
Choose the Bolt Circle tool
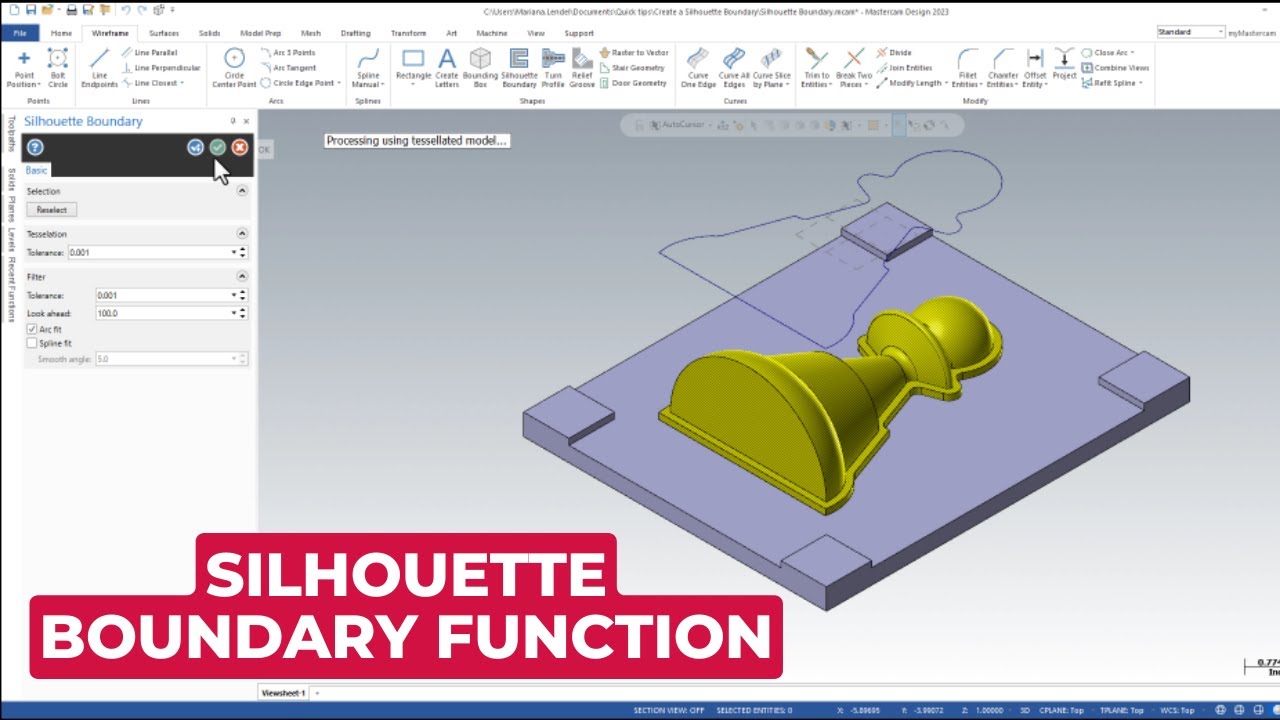click(58, 68)
